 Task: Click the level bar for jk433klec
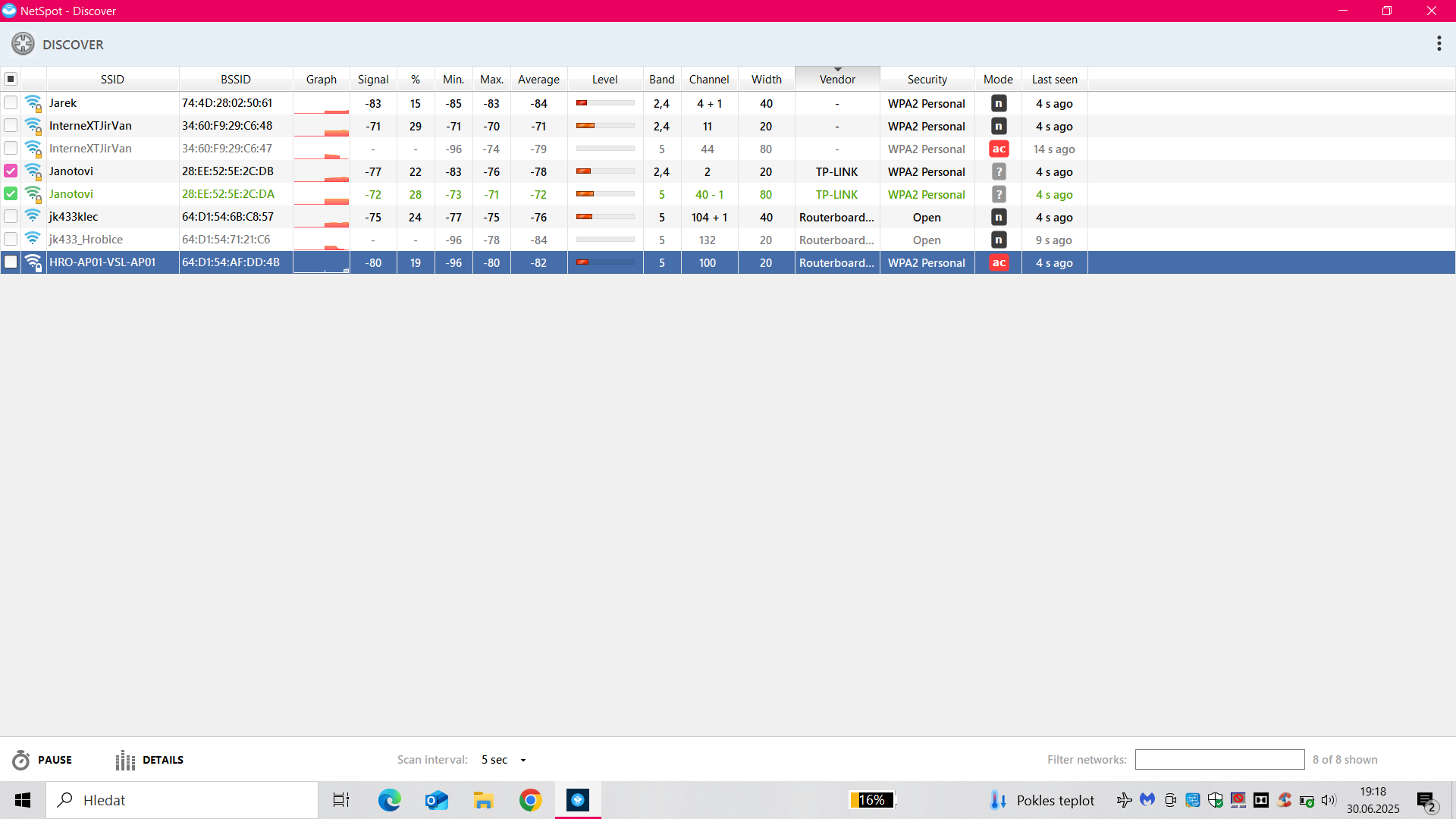pos(605,218)
